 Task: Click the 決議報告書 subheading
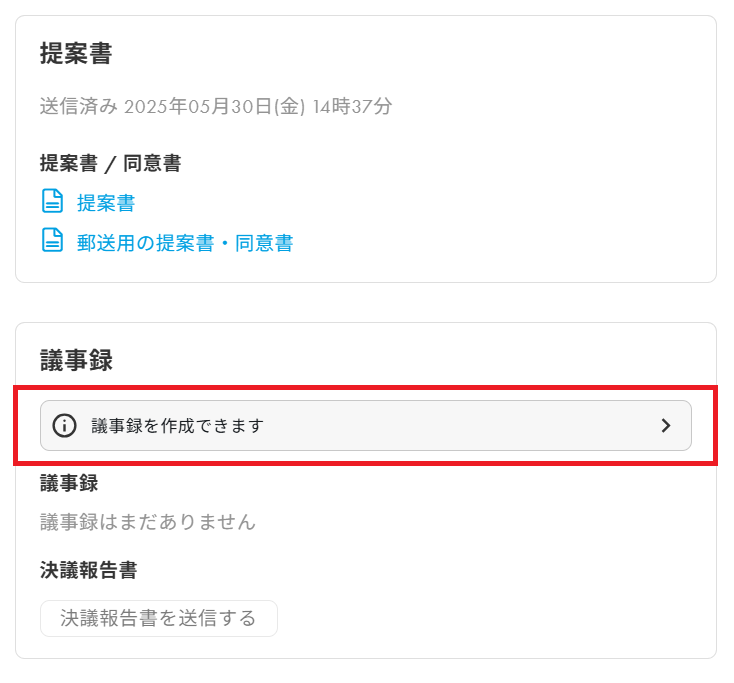pyautogui.click(x=88, y=570)
